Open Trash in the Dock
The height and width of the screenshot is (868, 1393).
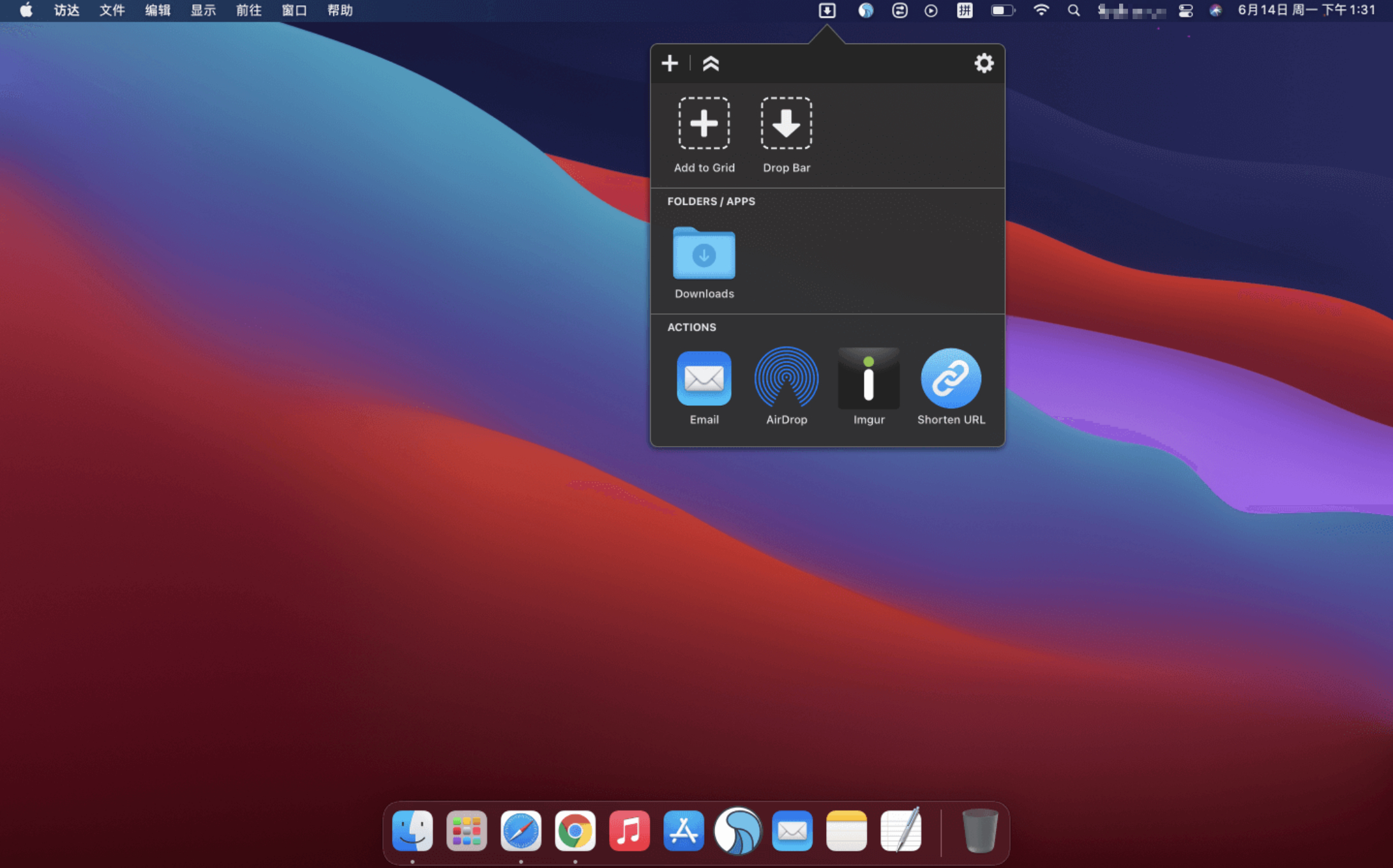tap(979, 831)
